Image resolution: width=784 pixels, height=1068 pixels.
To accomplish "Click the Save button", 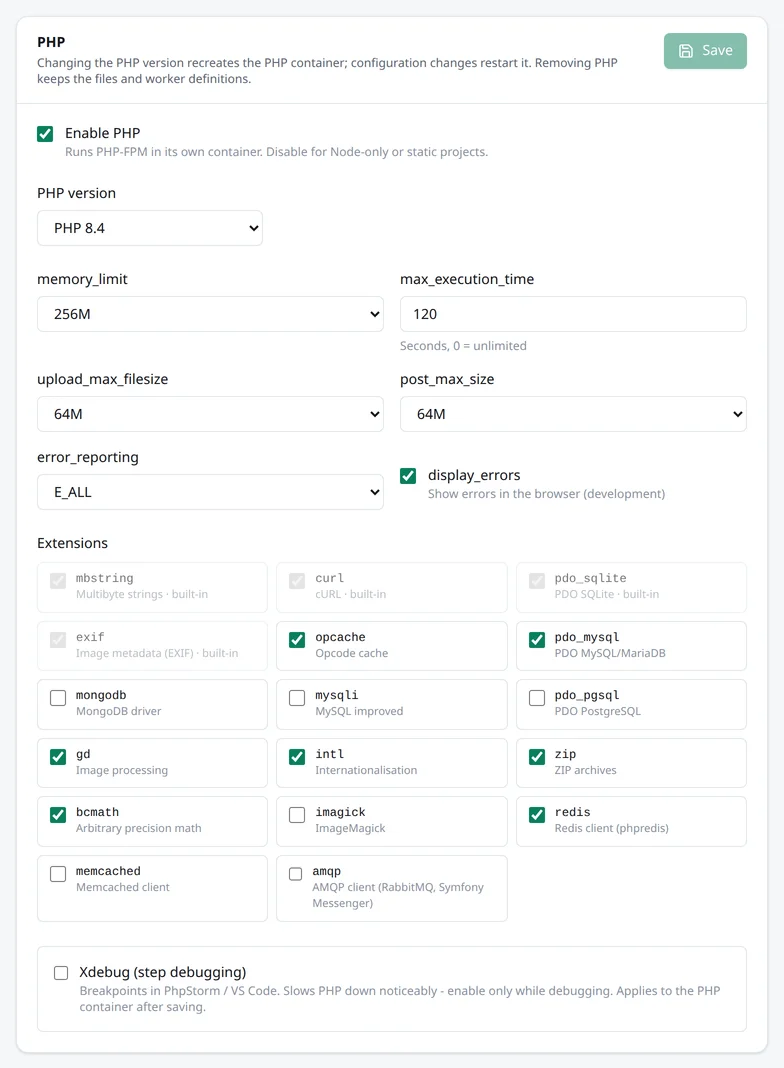I will coord(705,51).
